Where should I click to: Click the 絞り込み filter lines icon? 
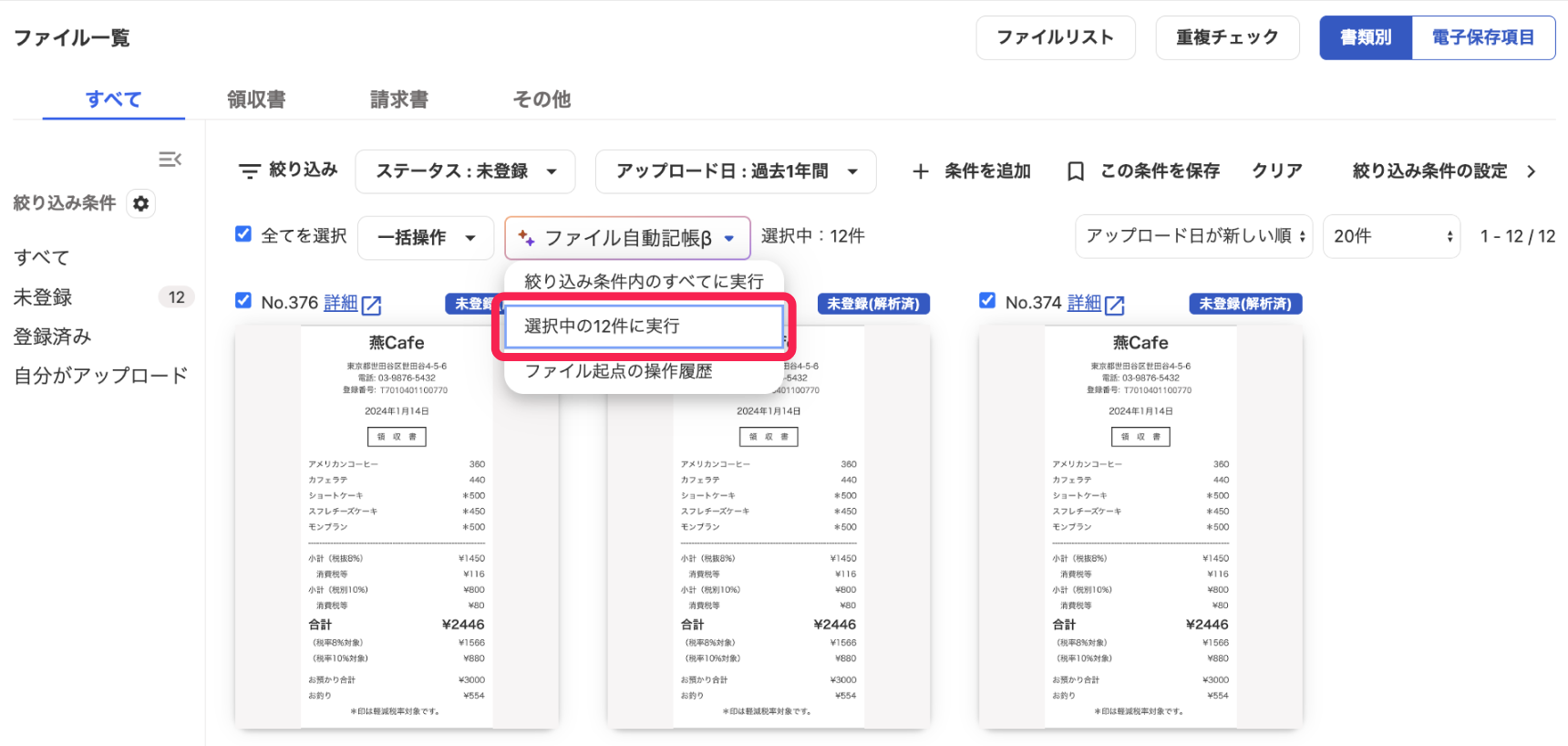pyautogui.click(x=249, y=171)
